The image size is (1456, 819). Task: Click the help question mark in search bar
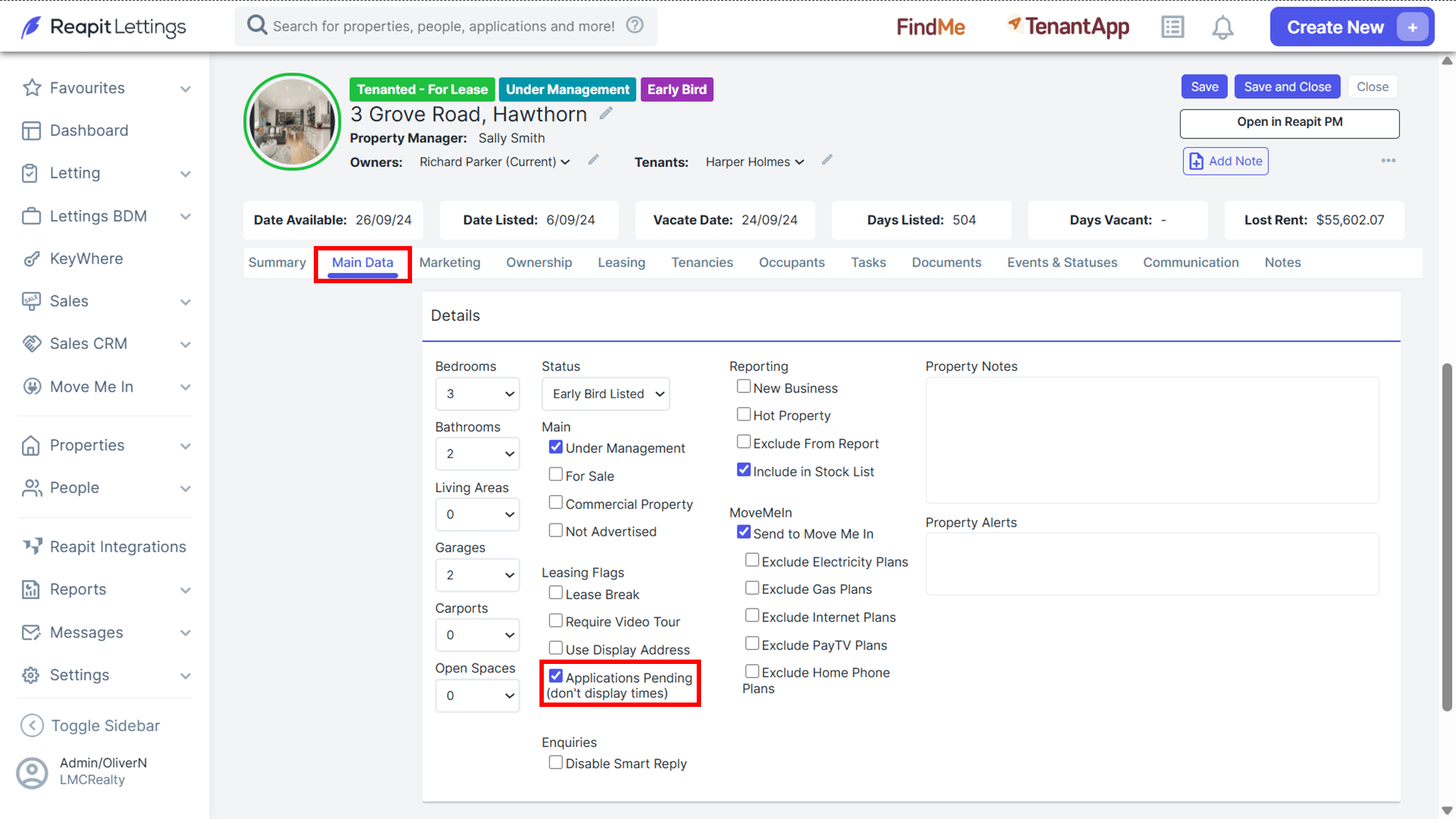pyautogui.click(x=635, y=25)
